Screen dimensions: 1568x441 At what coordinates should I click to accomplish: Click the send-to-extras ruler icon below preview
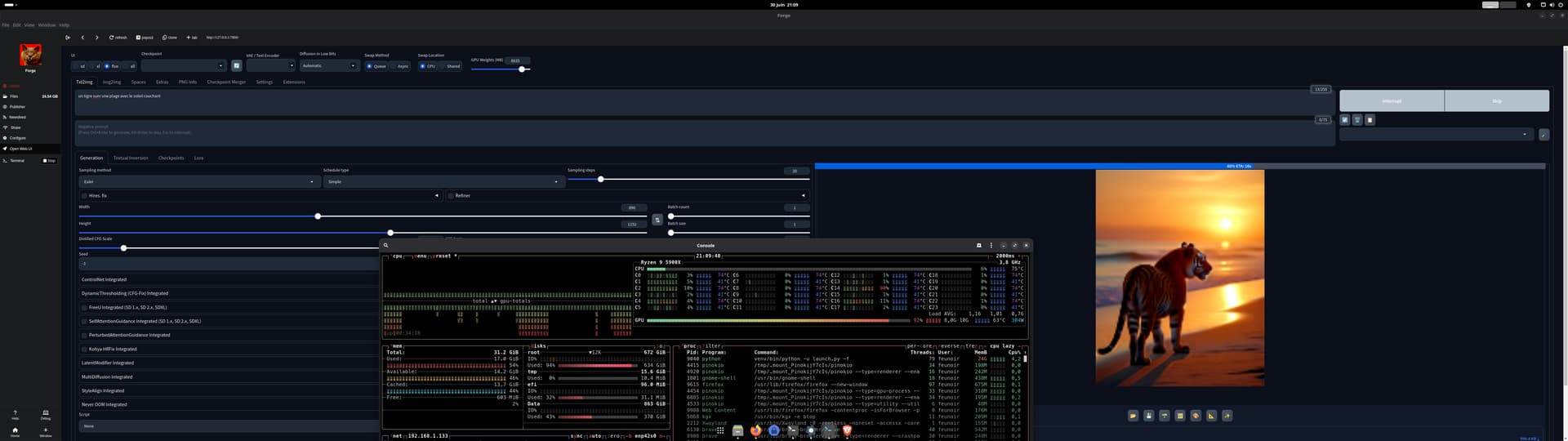pos(1211,416)
